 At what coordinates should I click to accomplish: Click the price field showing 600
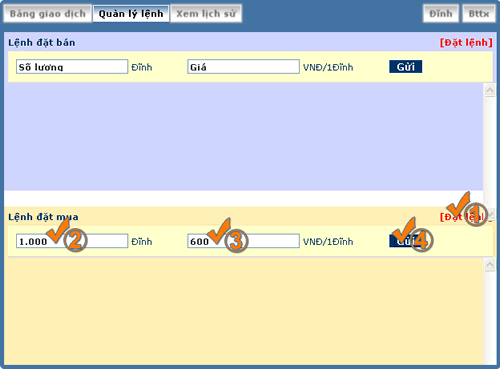pyautogui.click(x=243, y=241)
